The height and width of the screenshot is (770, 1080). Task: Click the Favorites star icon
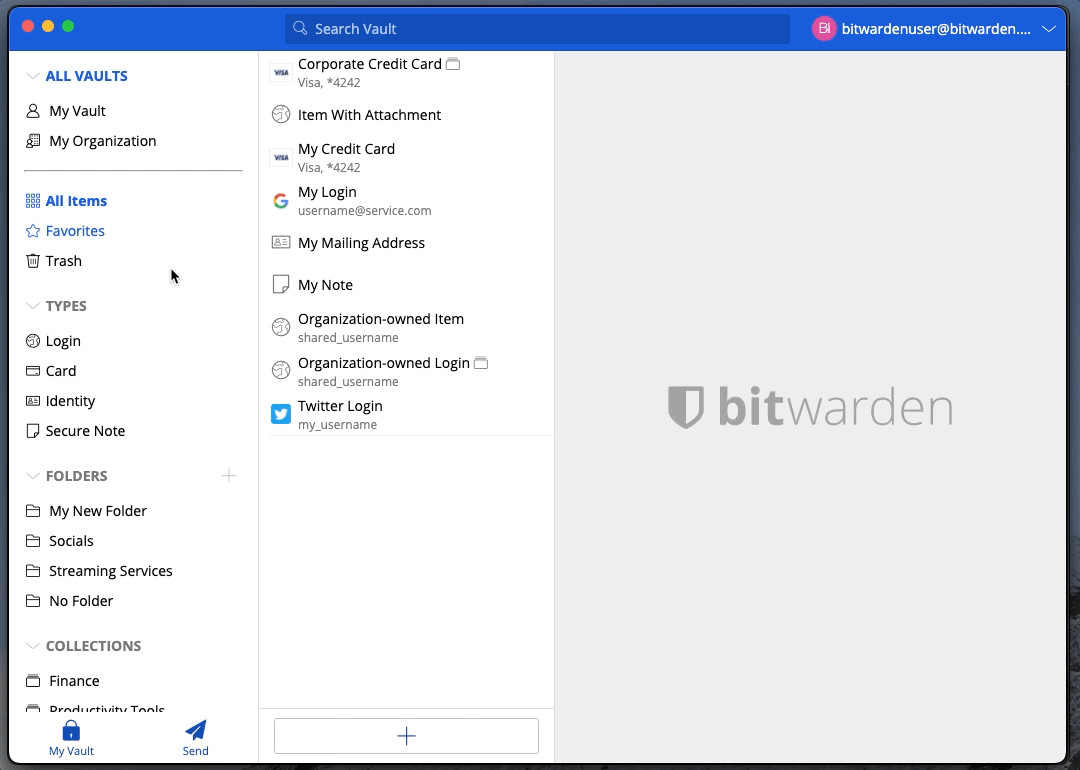point(33,231)
